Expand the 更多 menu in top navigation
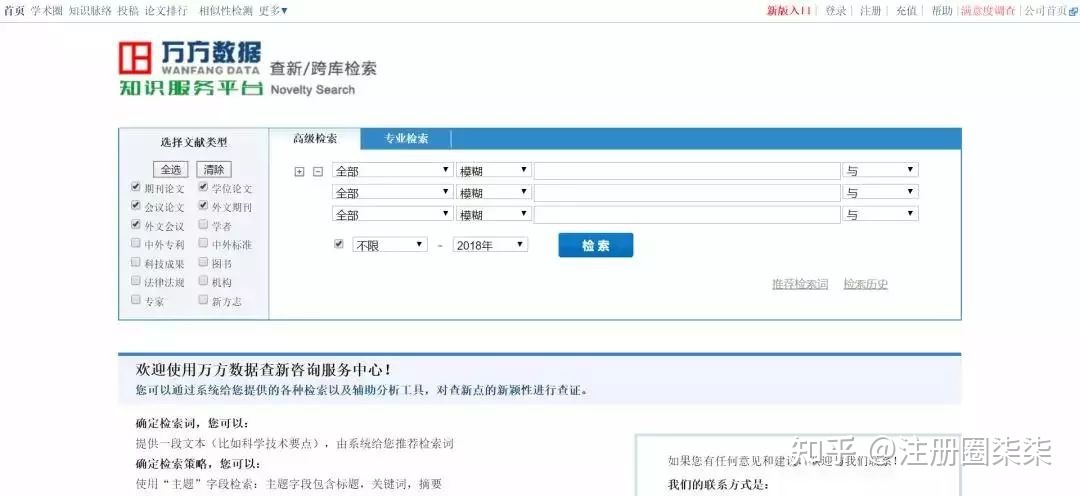This screenshot has height=496, width=1080. pos(273,11)
